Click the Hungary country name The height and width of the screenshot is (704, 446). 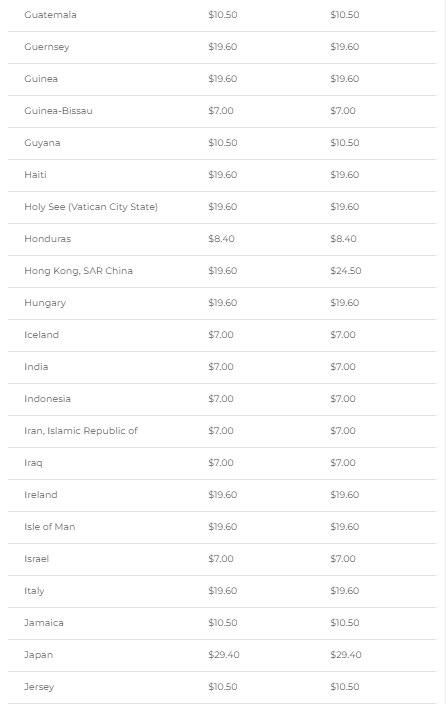(45, 303)
